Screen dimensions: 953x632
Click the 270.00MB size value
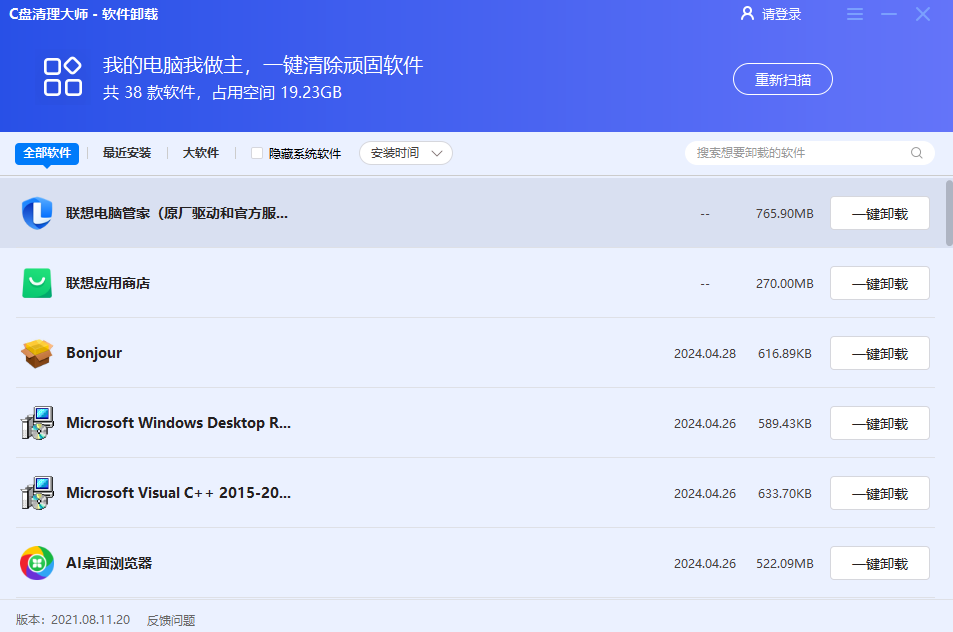coord(784,283)
